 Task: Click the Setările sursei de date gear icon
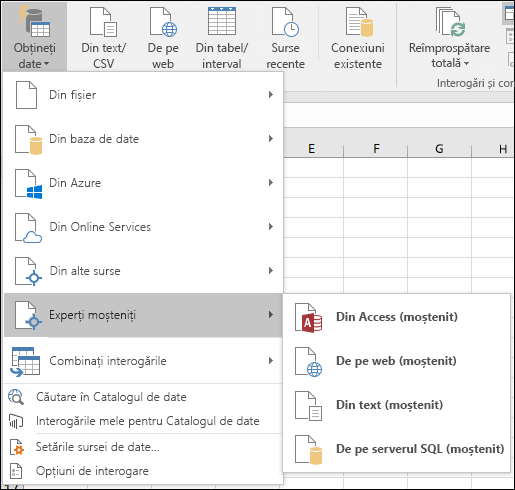click(16, 447)
